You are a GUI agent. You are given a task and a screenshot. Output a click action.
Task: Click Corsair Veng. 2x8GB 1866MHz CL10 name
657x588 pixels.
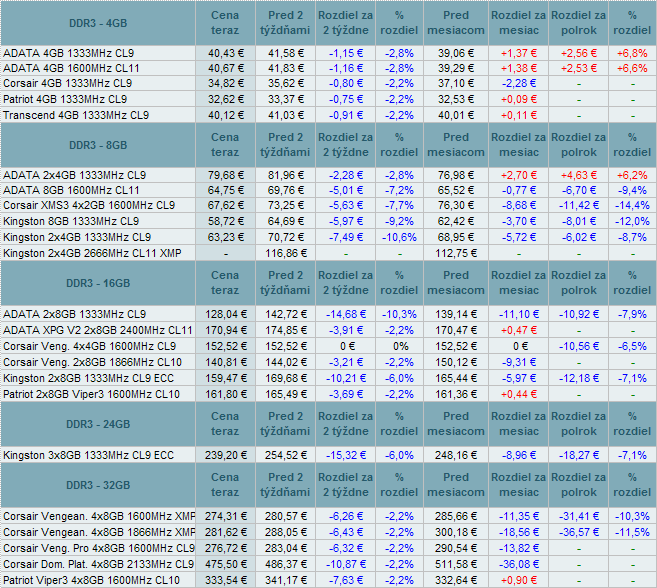tap(92, 362)
